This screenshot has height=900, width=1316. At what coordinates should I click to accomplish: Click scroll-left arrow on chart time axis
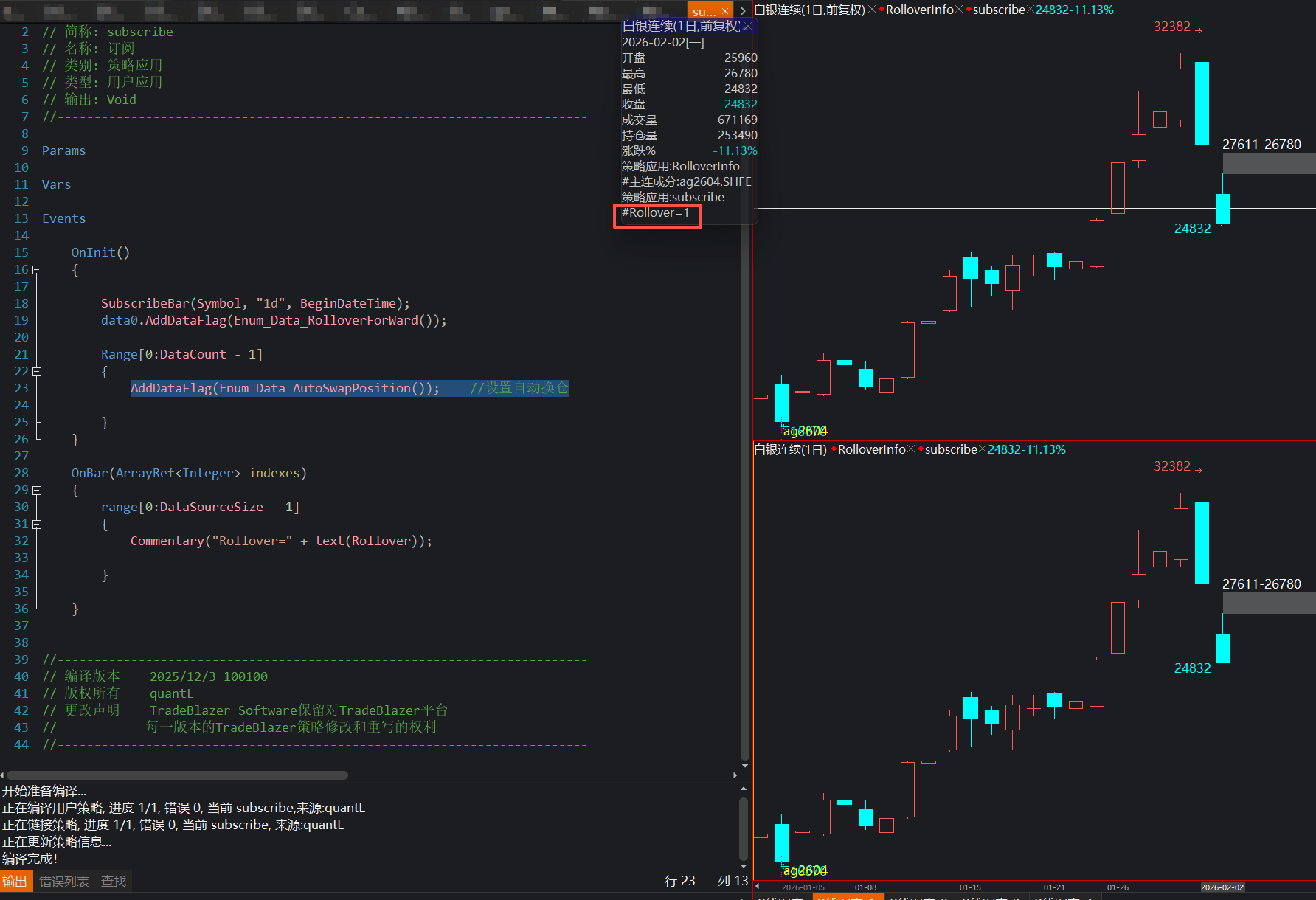[758, 887]
